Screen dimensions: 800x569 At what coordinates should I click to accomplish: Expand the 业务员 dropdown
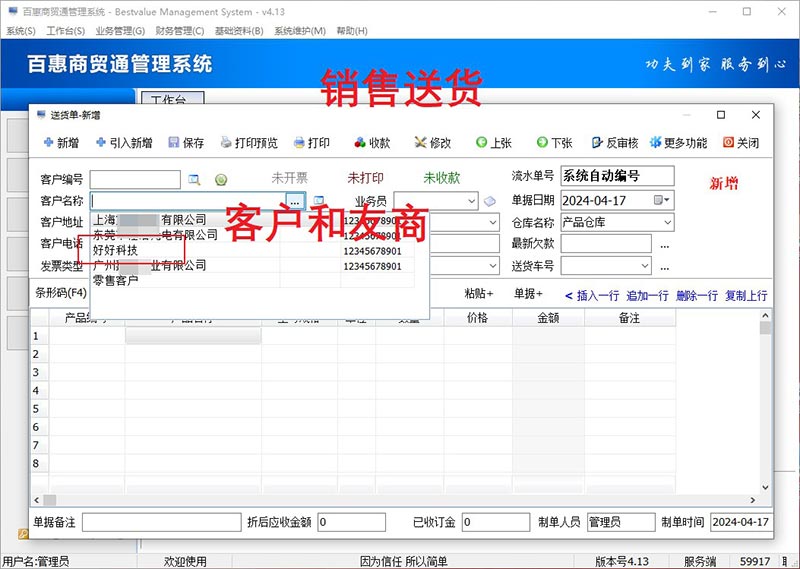pos(472,201)
